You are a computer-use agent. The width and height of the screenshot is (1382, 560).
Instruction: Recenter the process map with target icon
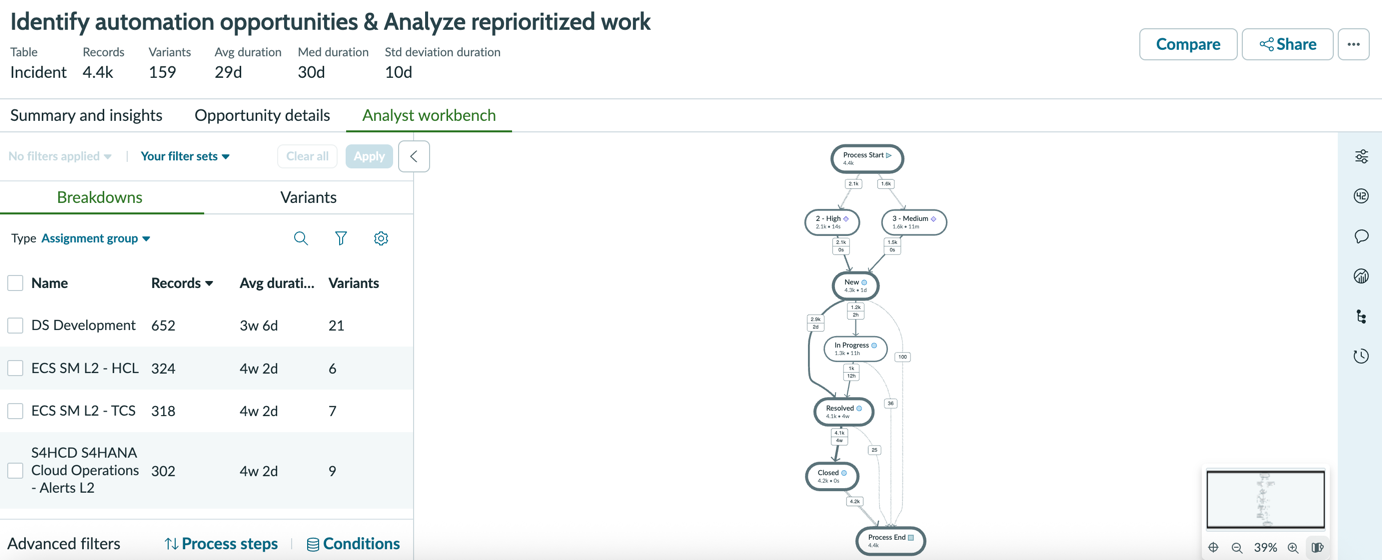(1213, 547)
